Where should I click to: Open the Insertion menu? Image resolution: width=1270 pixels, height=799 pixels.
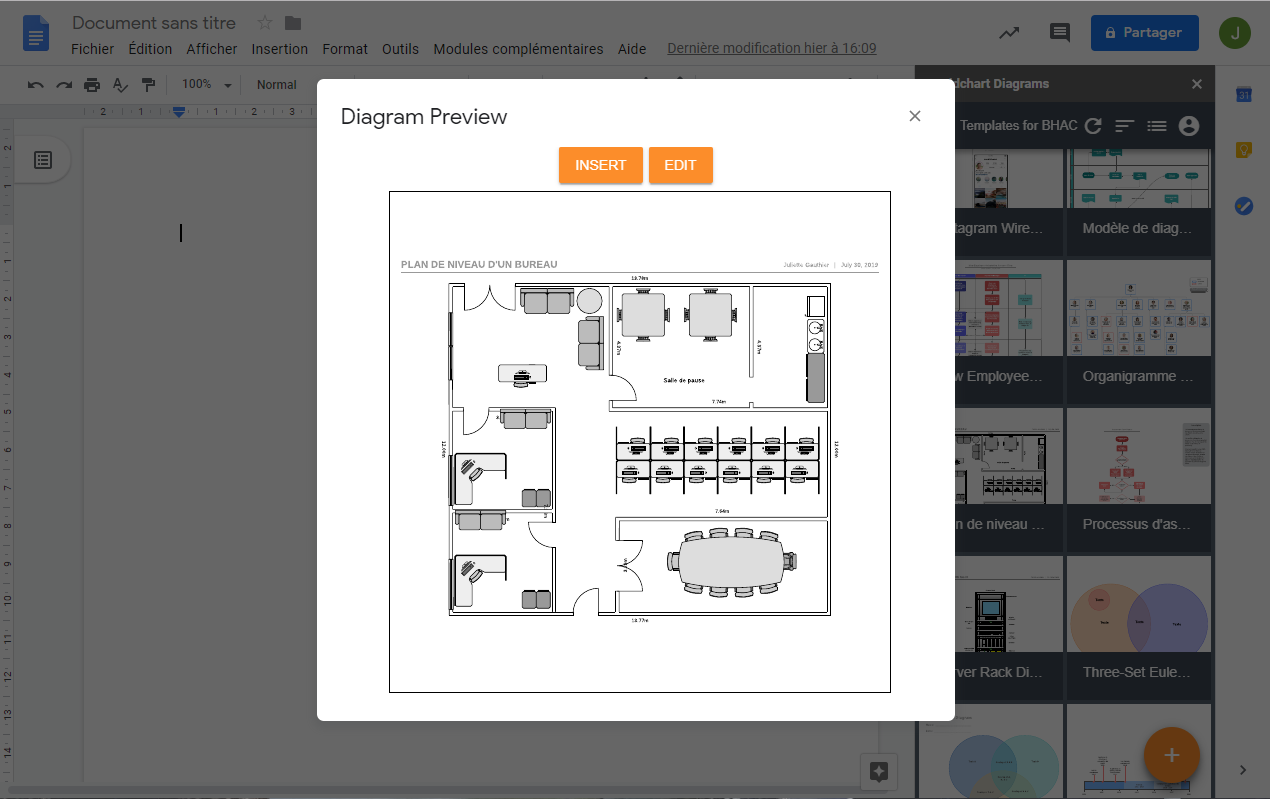[279, 48]
